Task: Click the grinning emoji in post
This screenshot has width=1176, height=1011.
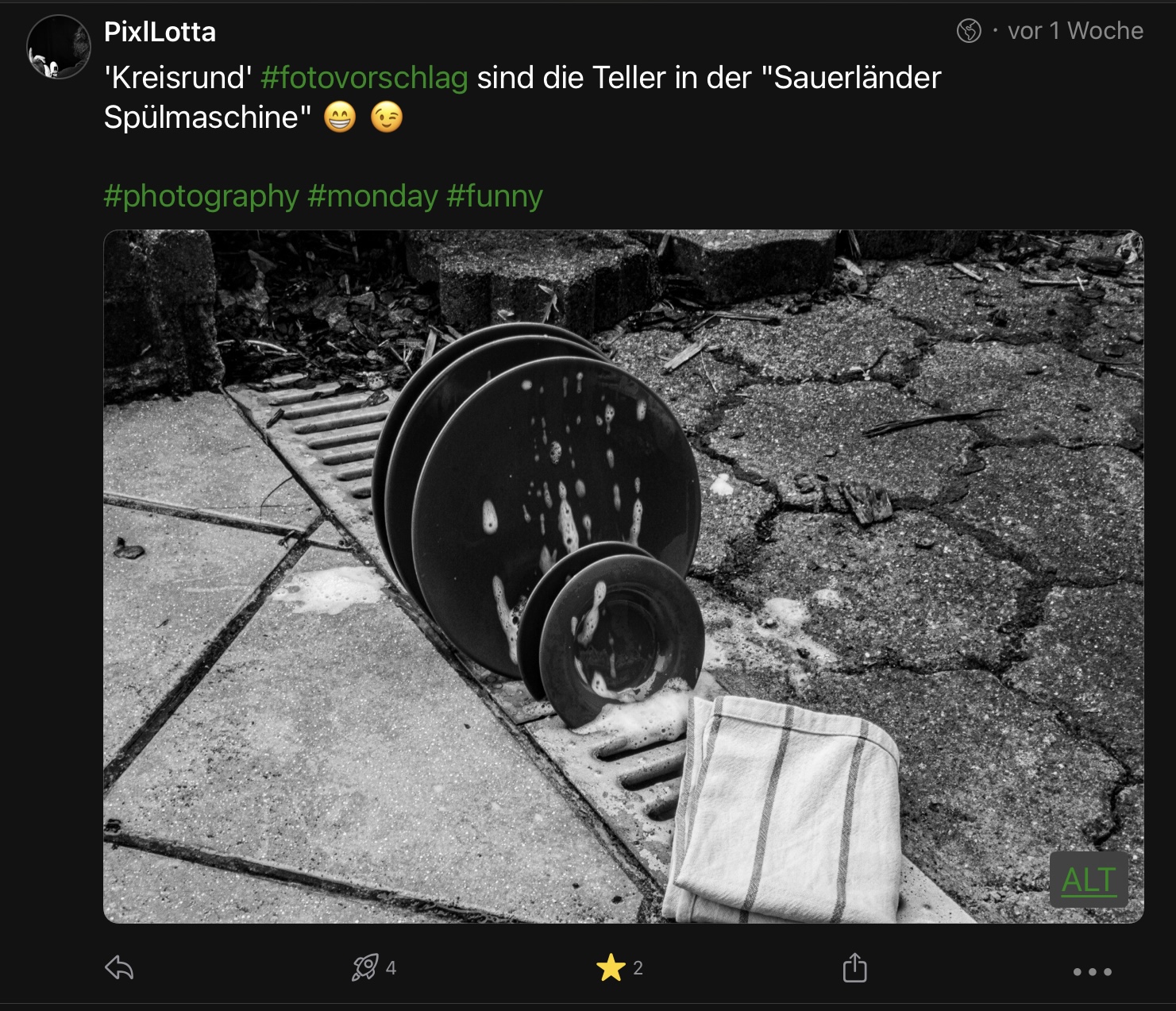Action: [340, 118]
